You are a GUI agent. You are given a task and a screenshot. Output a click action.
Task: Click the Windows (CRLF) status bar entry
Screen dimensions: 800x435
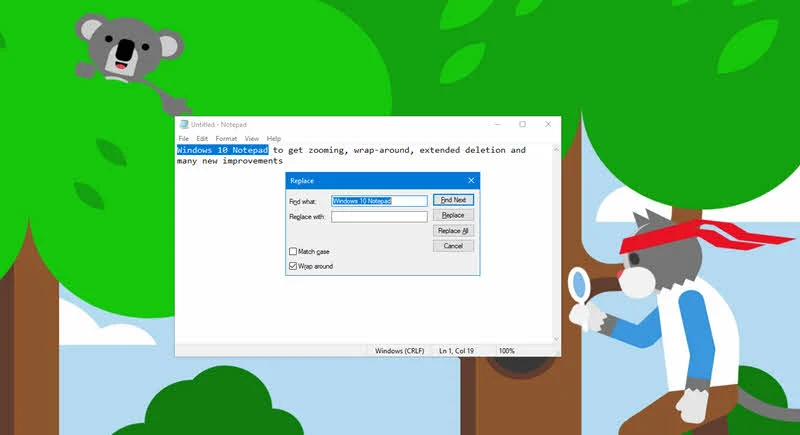coord(399,351)
